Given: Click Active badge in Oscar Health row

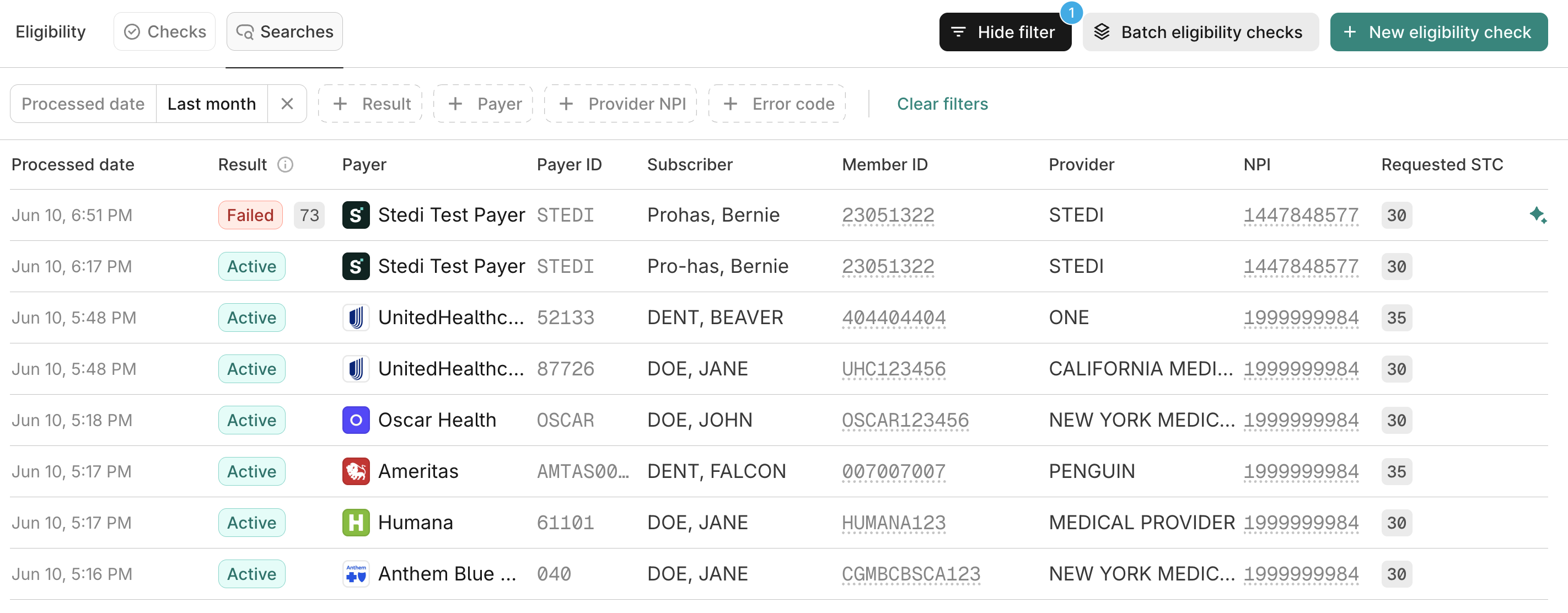Looking at the screenshot, I should [x=251, y=421].
